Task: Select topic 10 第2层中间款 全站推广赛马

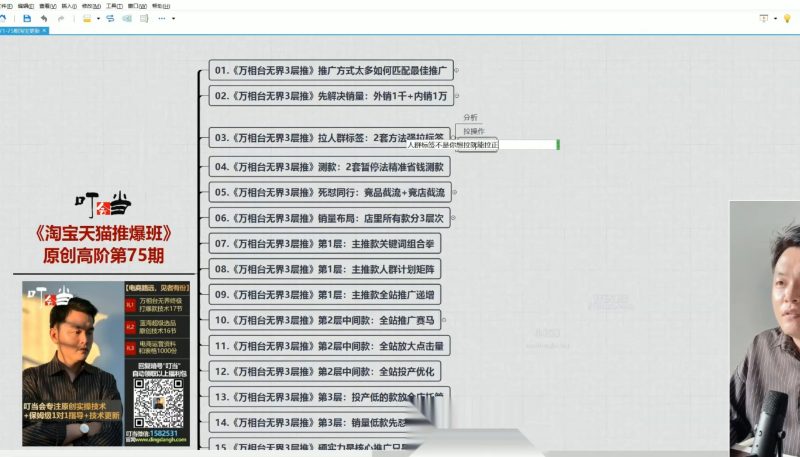Action: 324,320
